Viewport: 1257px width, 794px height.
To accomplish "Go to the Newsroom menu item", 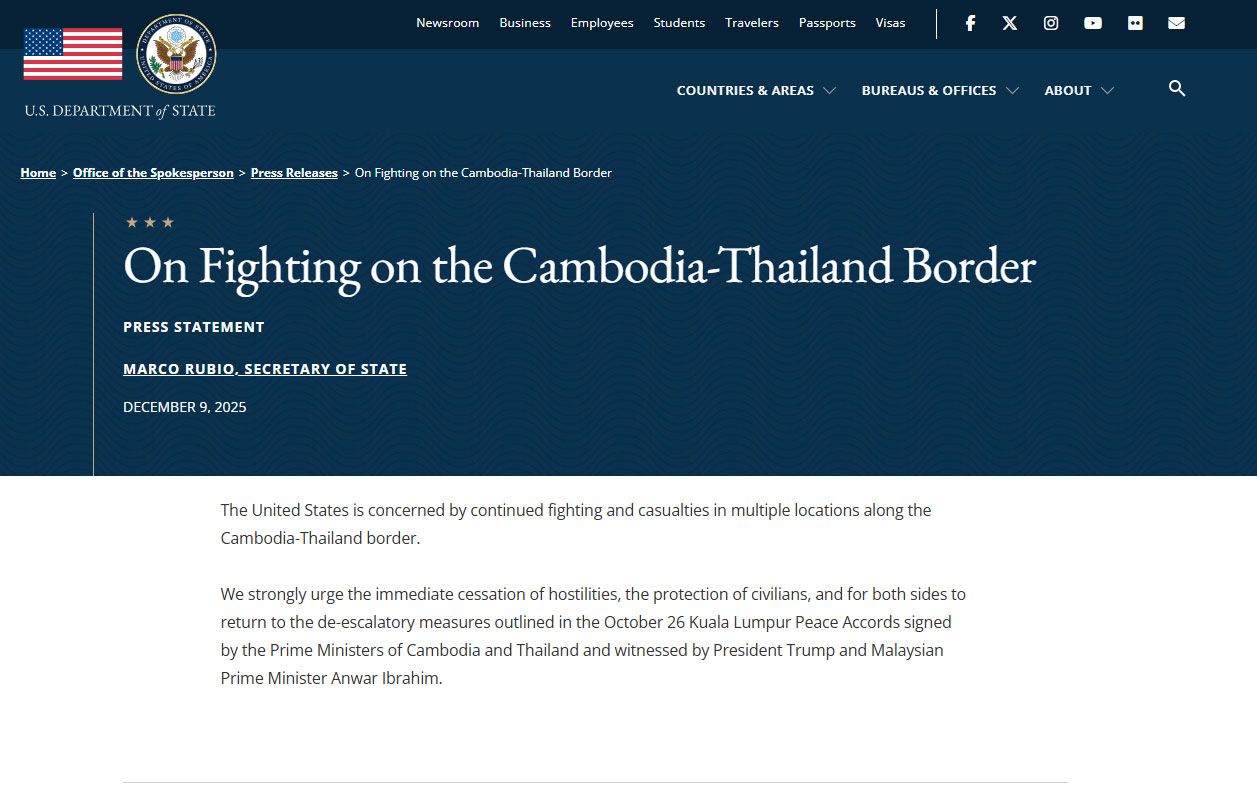I will click(x=447, y=23).
